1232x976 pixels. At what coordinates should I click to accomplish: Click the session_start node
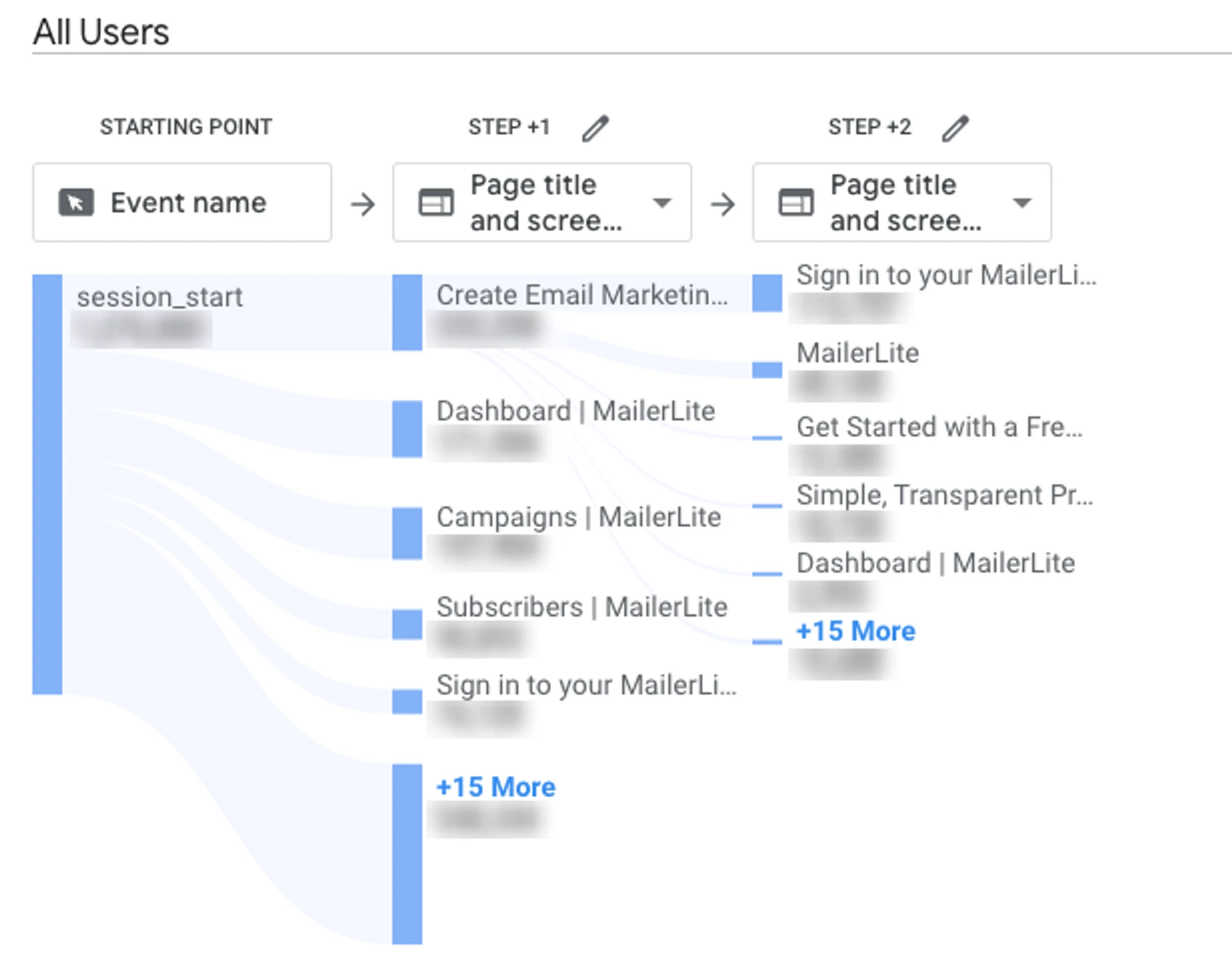(x=159, y=298)
